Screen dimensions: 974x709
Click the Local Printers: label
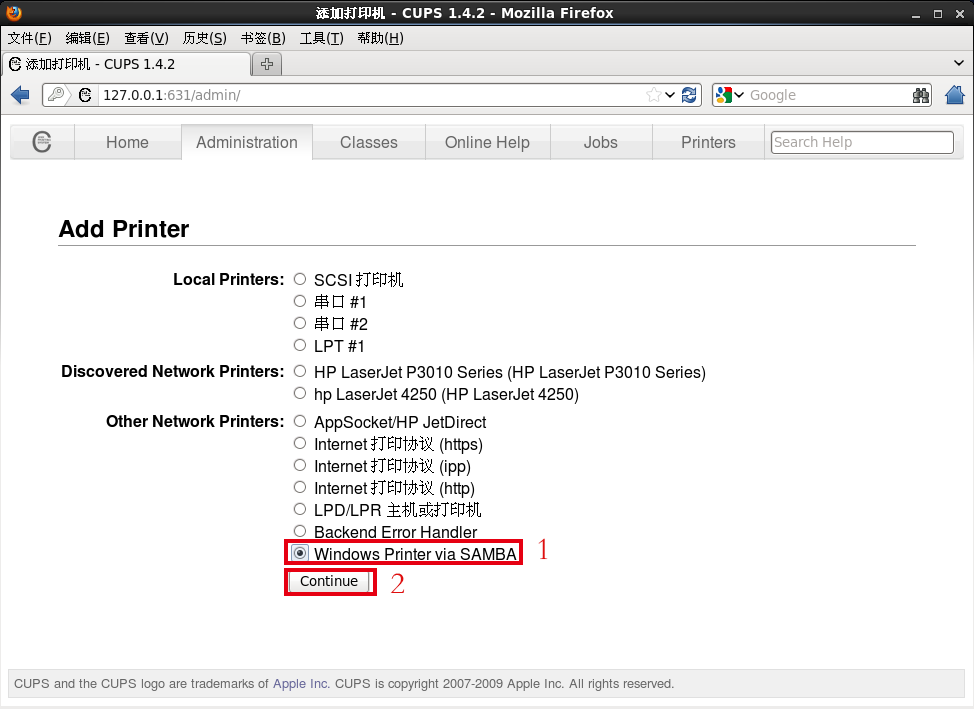pos(228,280)
